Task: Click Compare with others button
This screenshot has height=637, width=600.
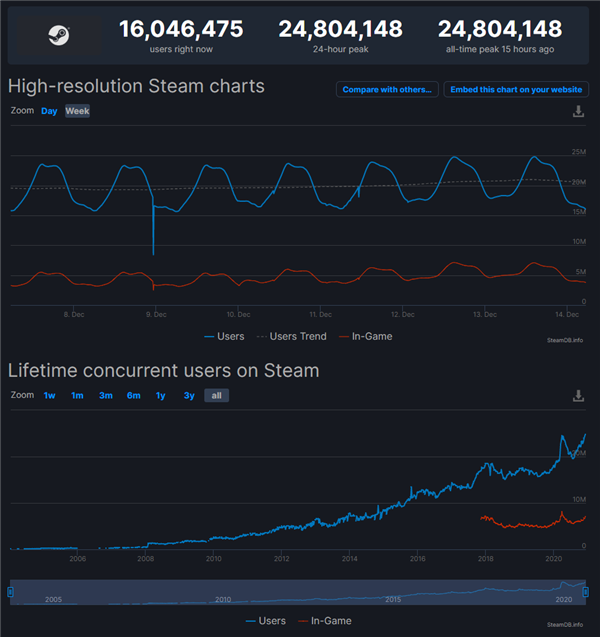Action: point(387,90)
